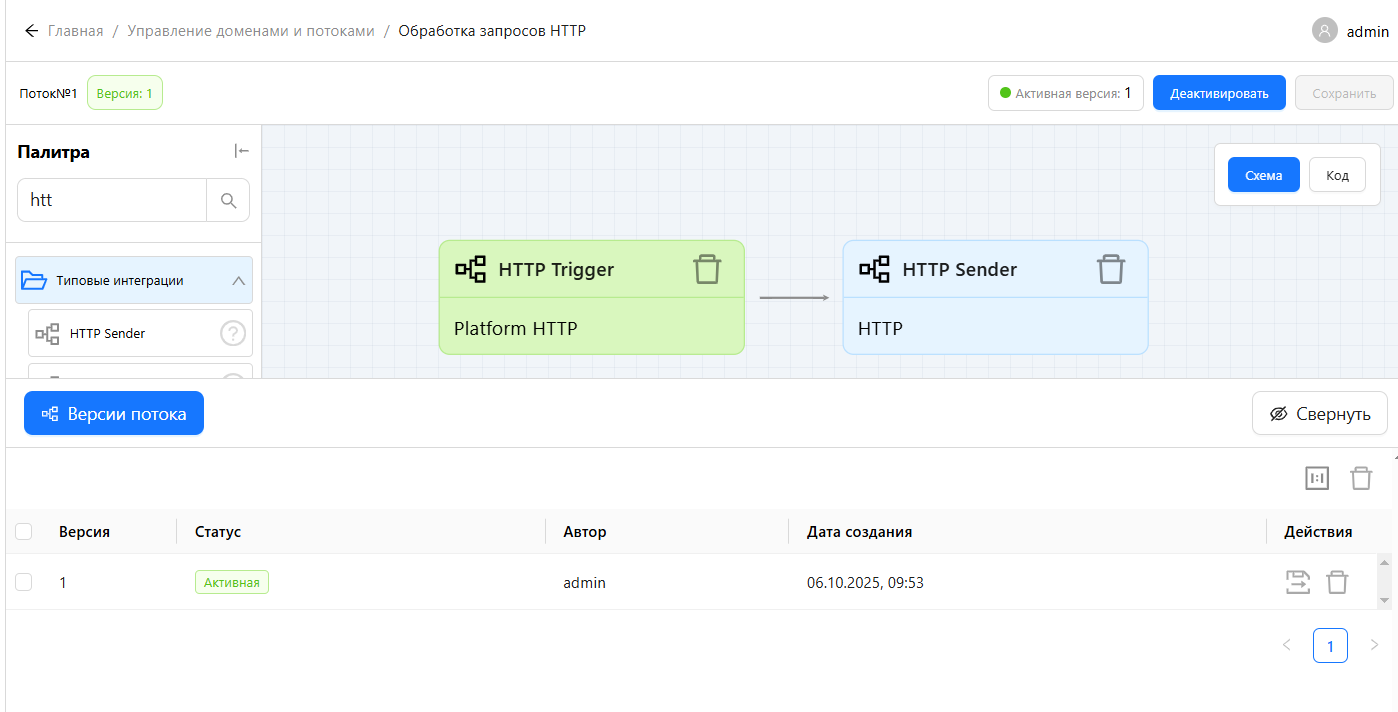
Task: Delete the HTTP Sender node via trash icon
Action: pyautogui.click(x=1111, y=269)
